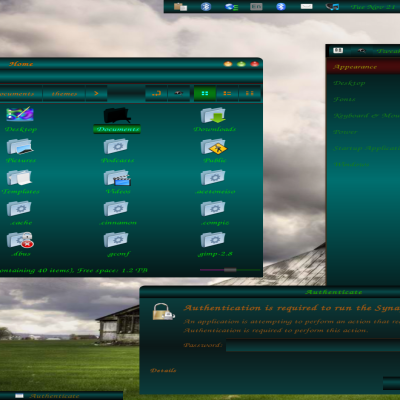Open the Tue Nov 21 clock calendar
The height and width of the screenshot is (400, 400).
(374, 7)
